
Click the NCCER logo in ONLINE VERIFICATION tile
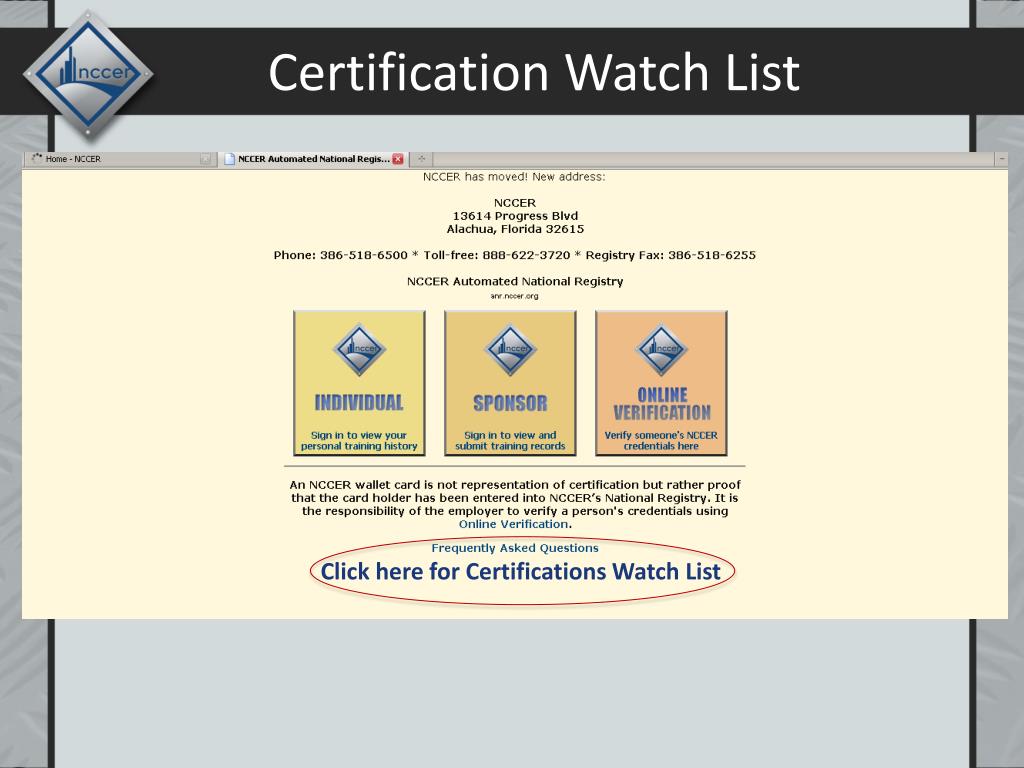point(661,349)
